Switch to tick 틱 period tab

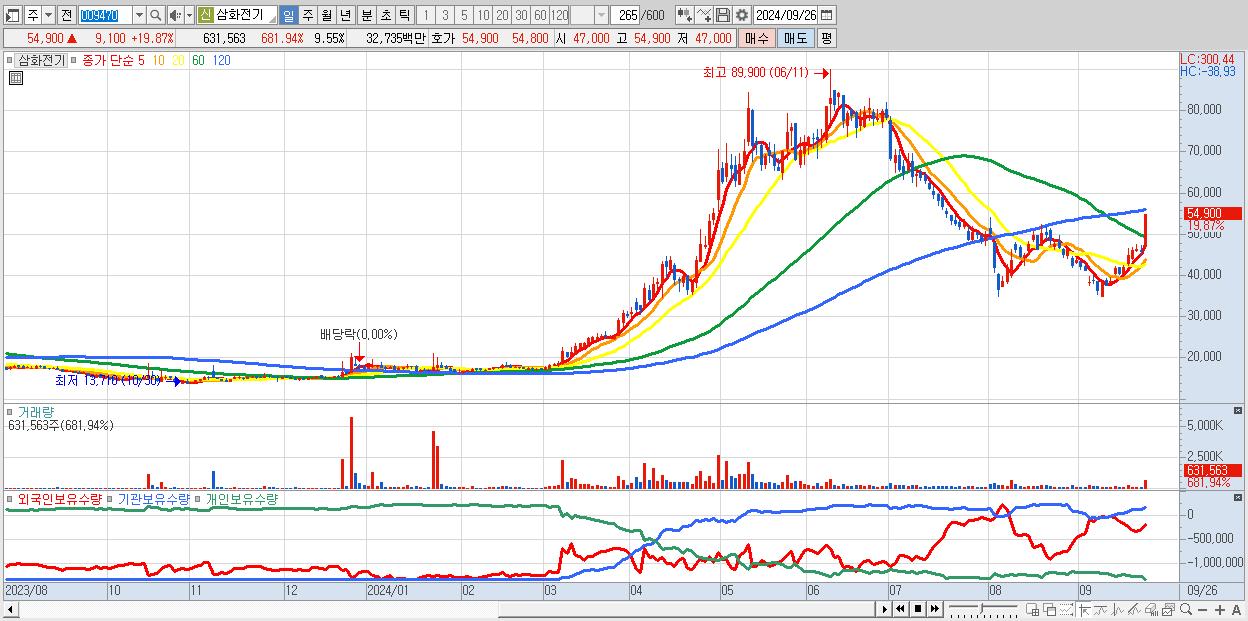(x=404, y=15)
